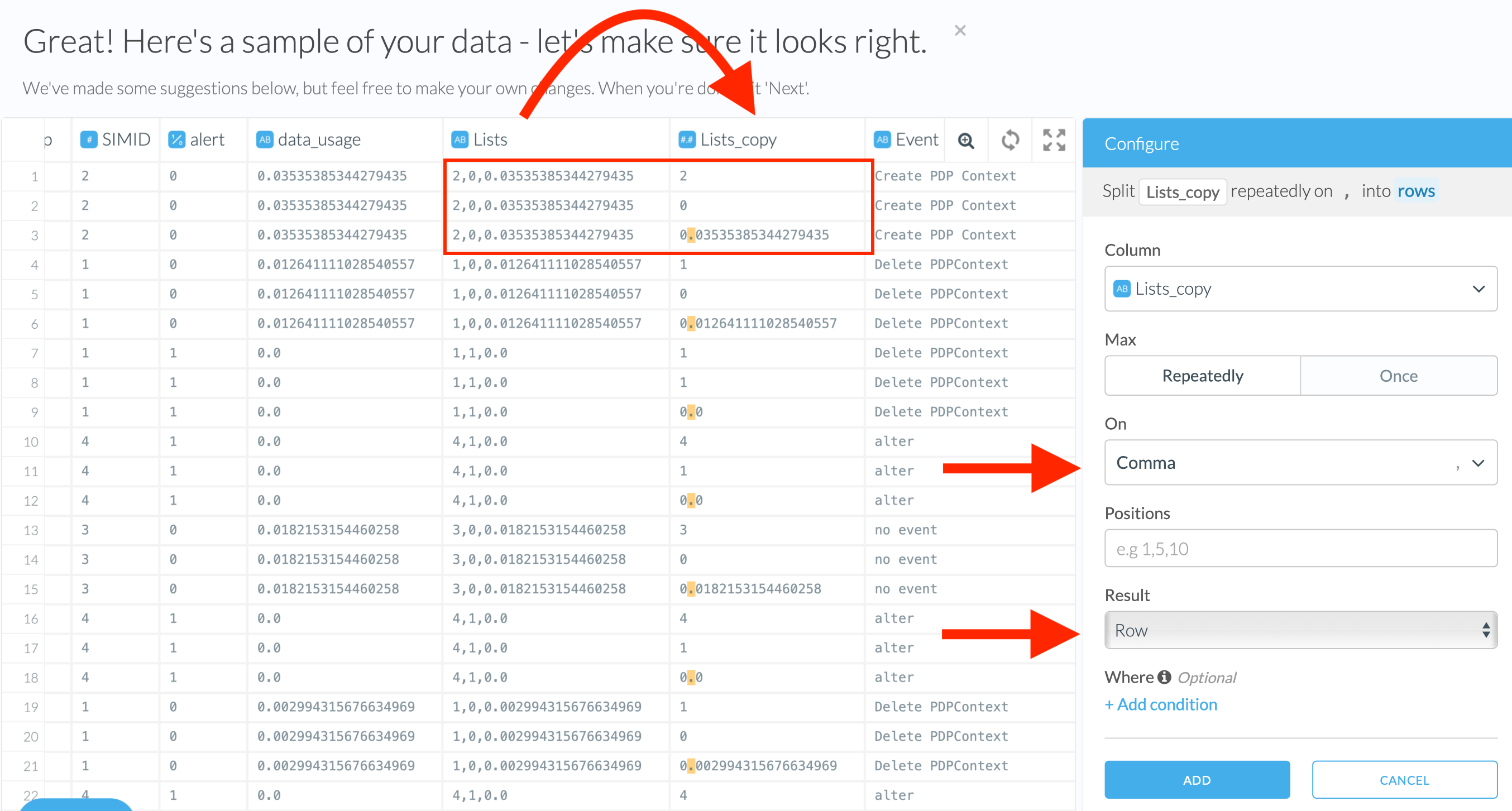Click the CANCEL button

[x=1404, y=780]
